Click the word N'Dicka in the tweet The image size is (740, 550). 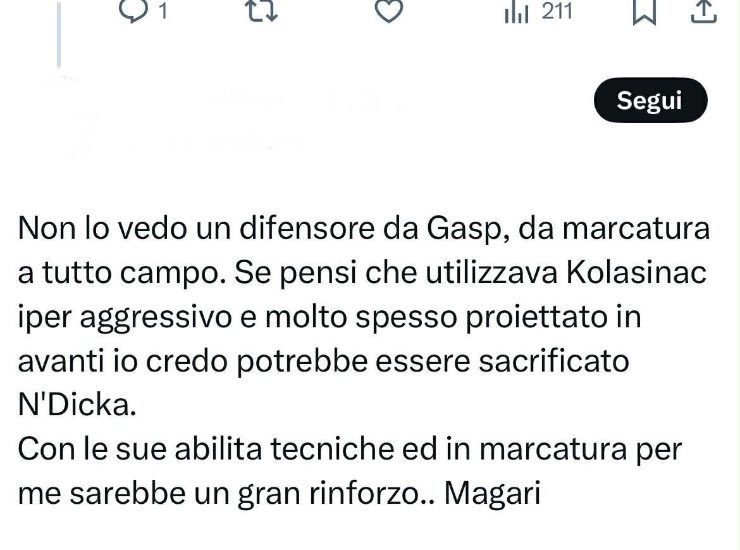pyautogui.click(x=77, y=405)
